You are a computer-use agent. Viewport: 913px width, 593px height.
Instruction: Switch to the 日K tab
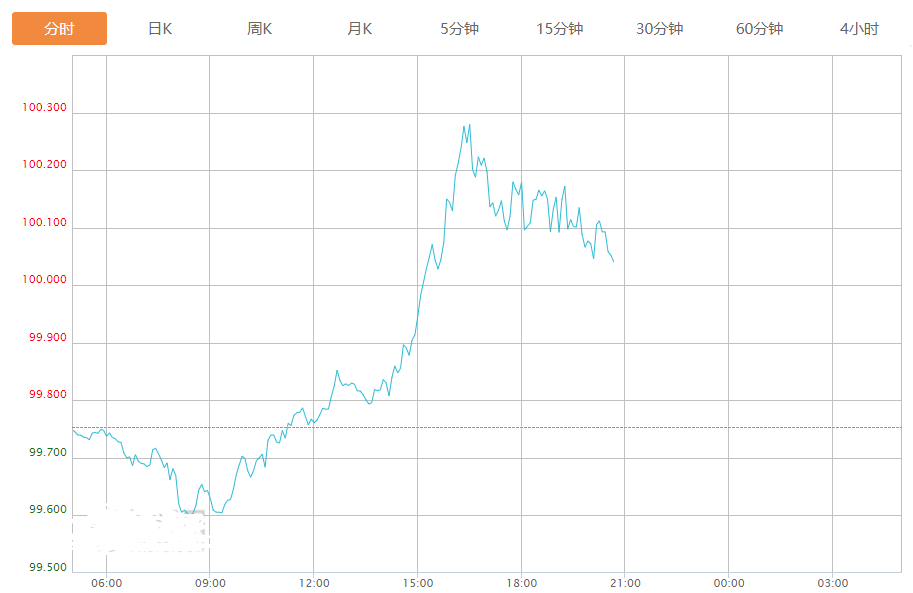click(160, 29)
